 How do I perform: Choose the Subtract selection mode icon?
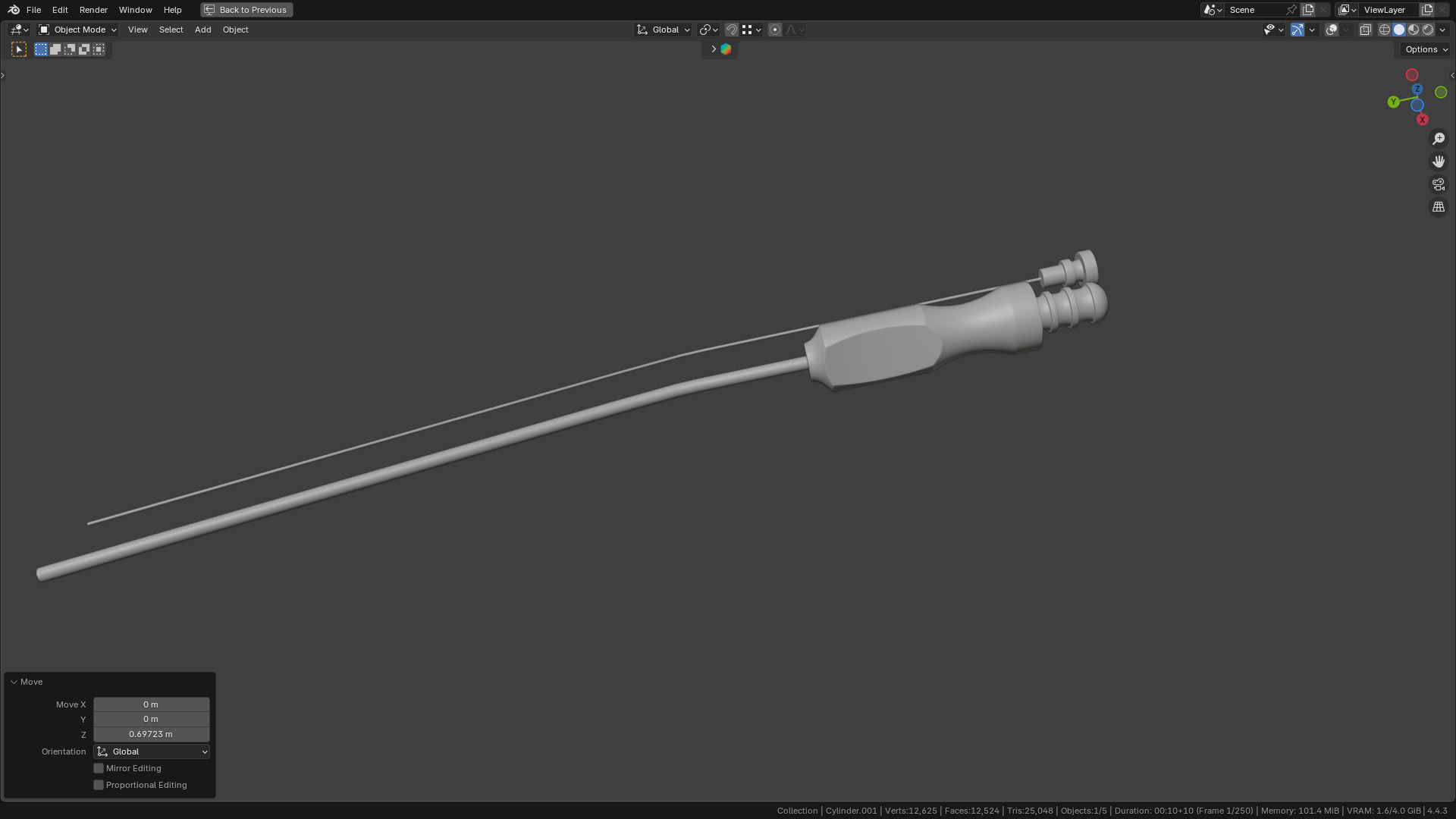point(70,49)
